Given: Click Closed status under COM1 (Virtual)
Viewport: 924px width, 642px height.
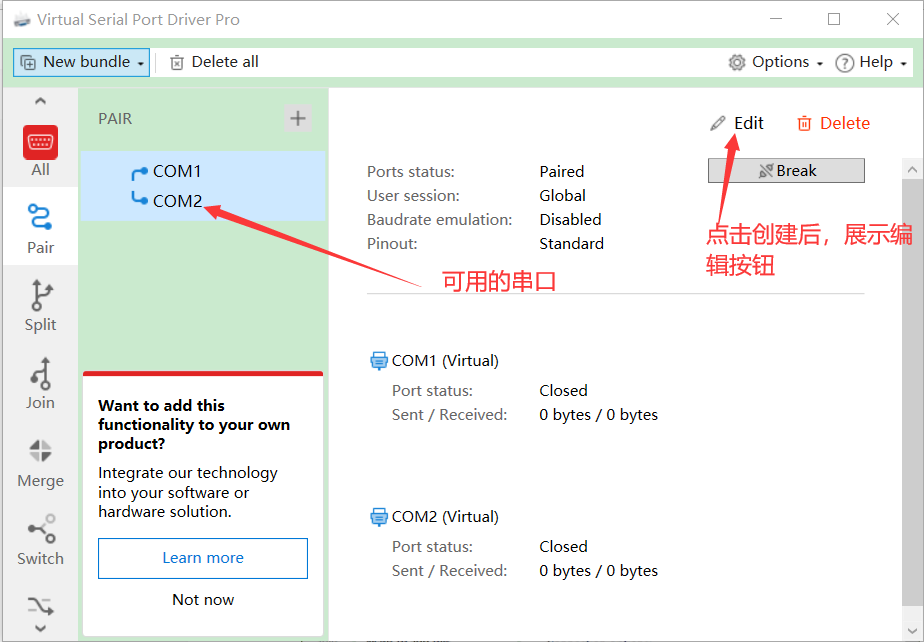Looking at the screenshot, I should tap(563, 391).
